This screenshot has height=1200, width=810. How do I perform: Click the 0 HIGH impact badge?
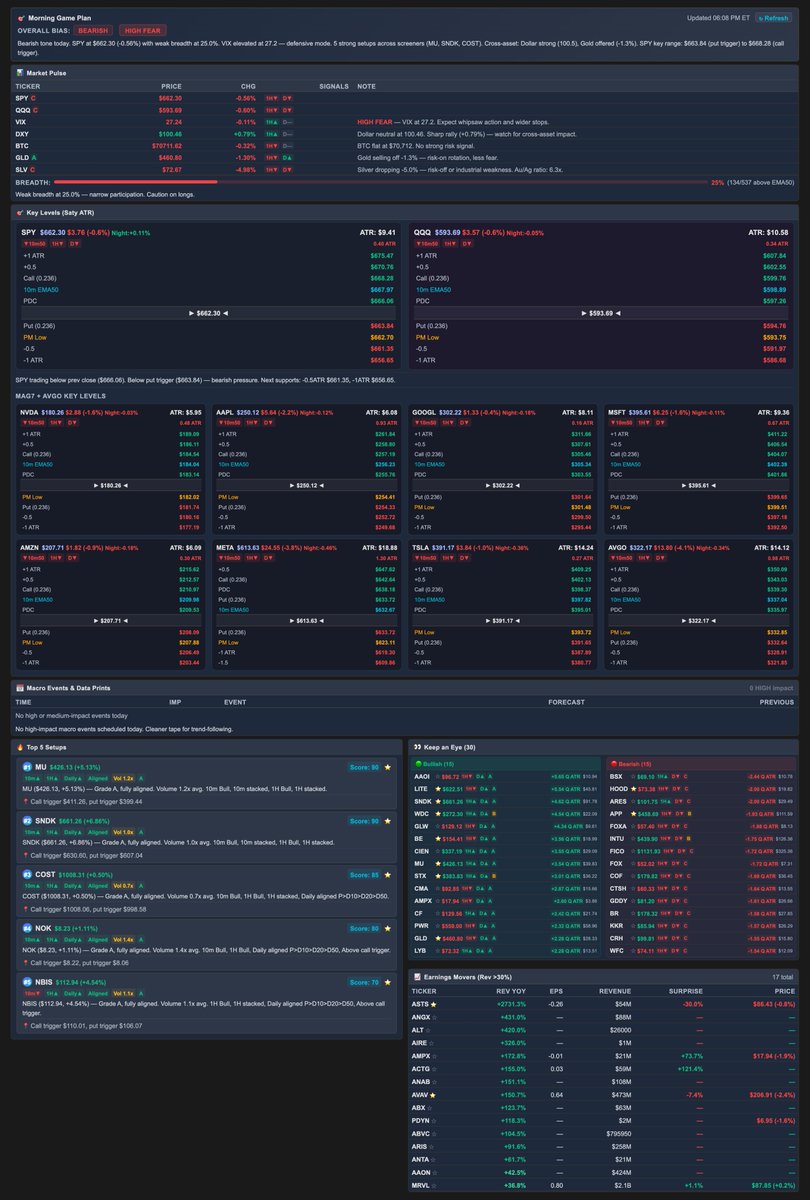point(771,688)
